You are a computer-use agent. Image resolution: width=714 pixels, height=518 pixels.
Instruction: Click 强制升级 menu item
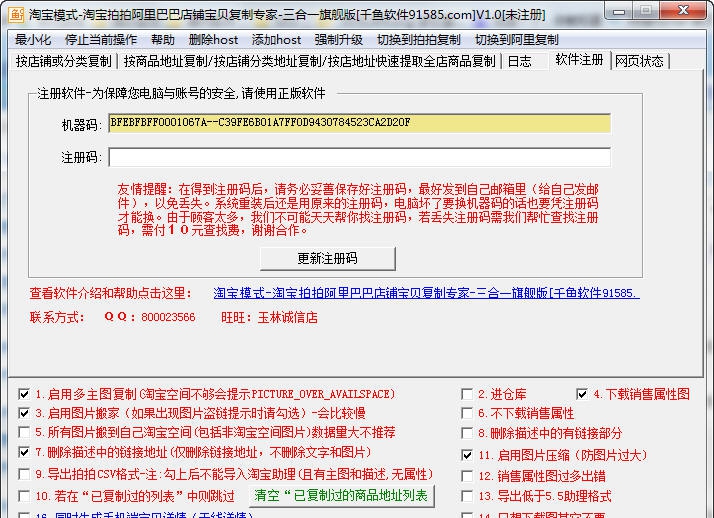point(338,40)
